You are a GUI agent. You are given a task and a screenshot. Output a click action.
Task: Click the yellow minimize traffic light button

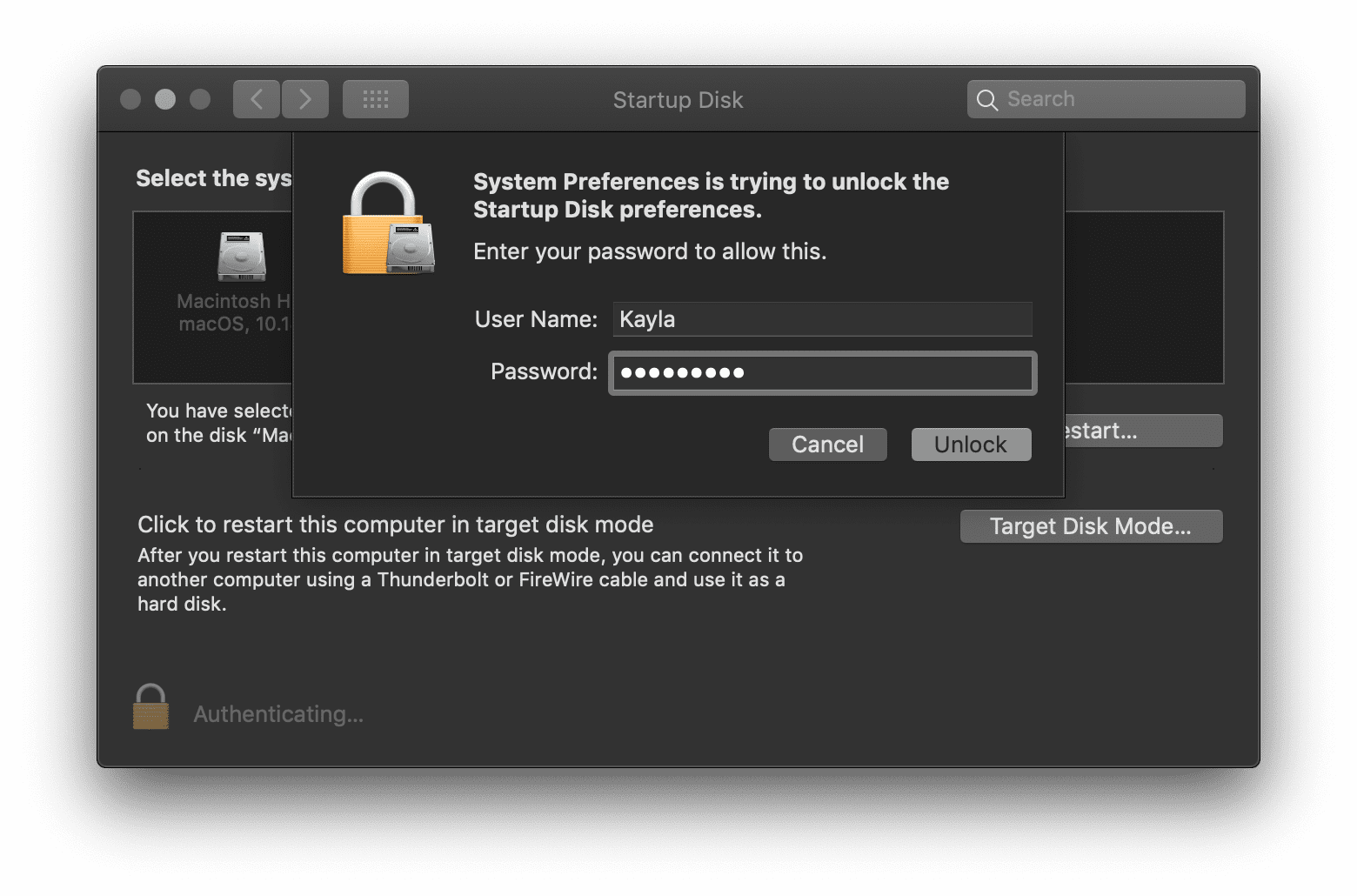point(165,99)
